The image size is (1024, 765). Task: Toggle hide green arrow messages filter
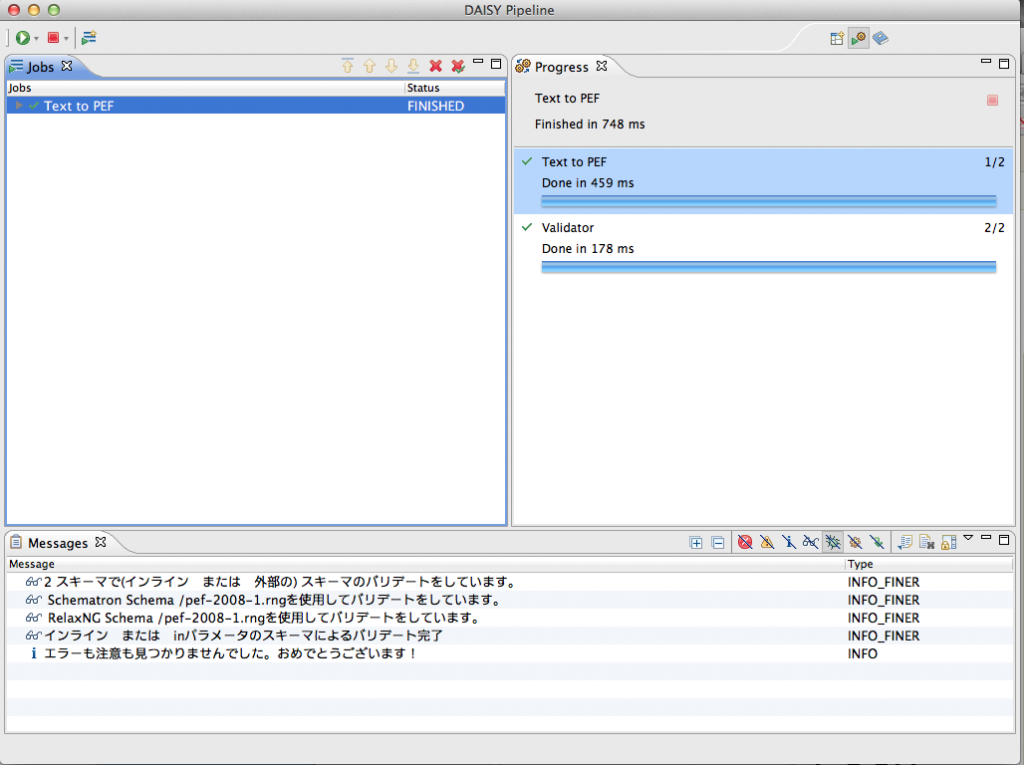(x=877, y=542)
